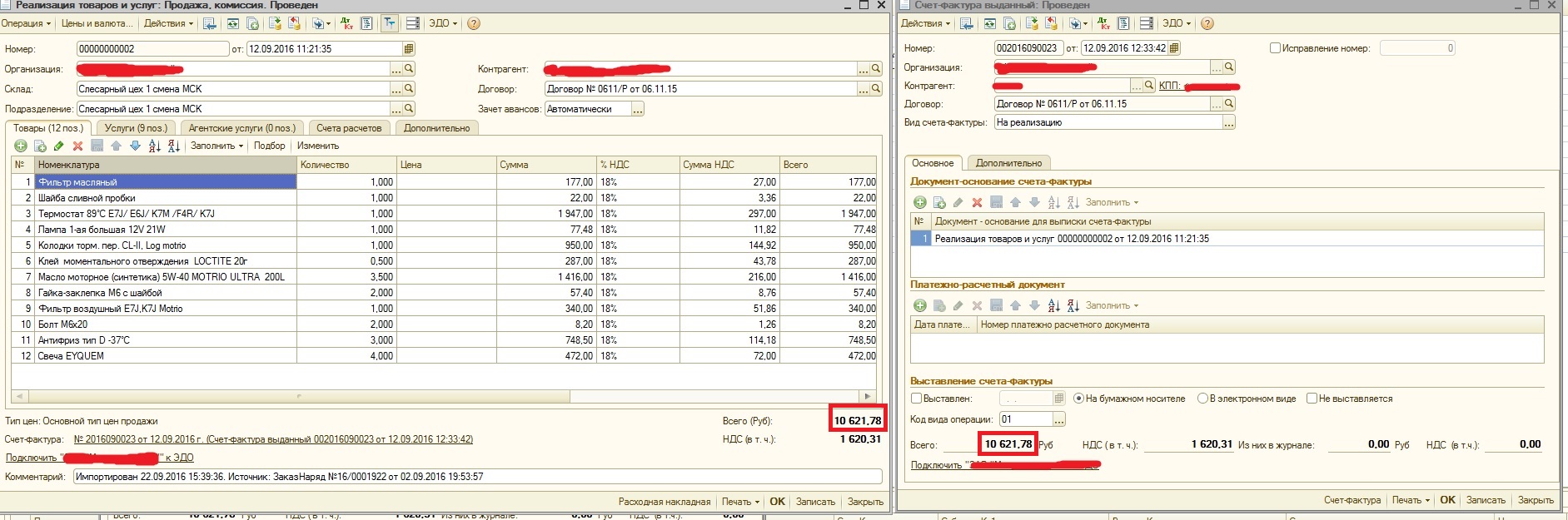Add a new row with green plus in goods table
The width and height of the screenshot is (1568, 520).
(21, 146)
